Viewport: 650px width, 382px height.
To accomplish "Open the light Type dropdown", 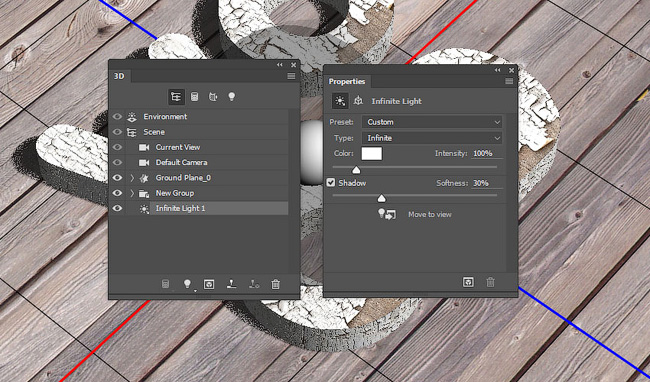I will [x=432, y=138].
